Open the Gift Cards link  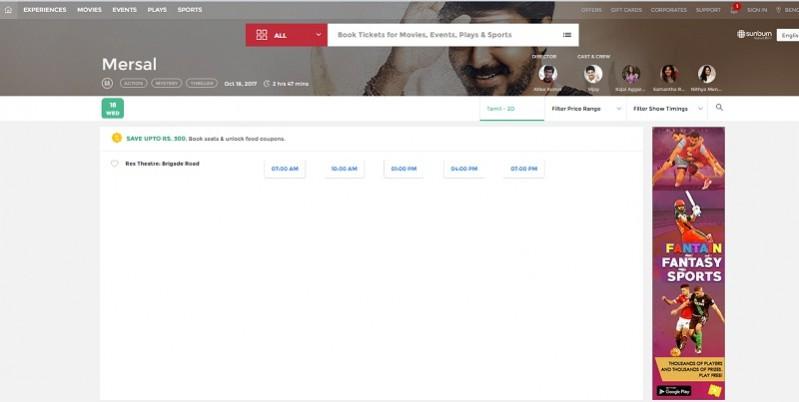pos(626,10)
